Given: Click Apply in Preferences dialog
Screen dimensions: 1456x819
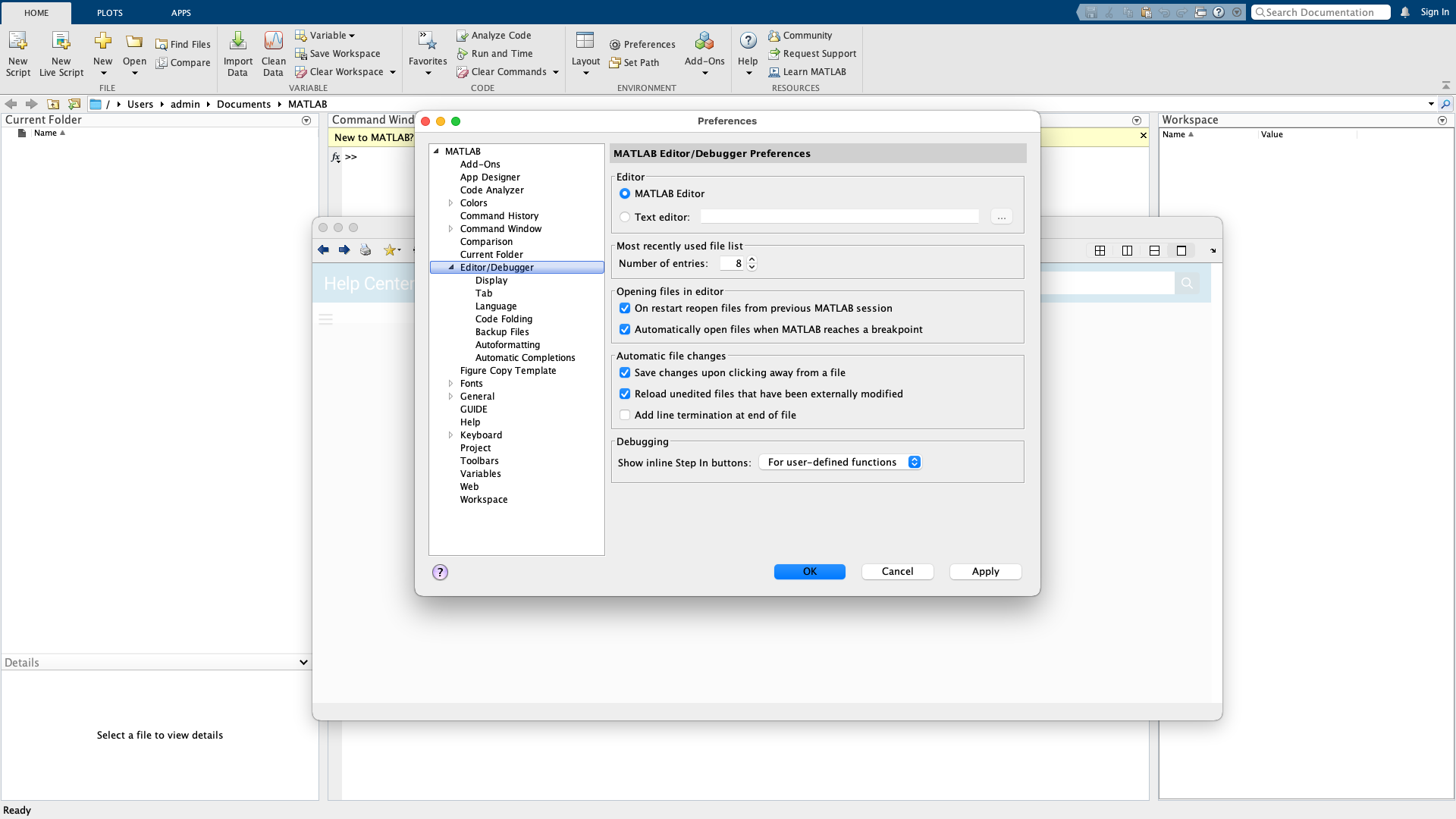Looking at the screenshot, I should [985, 572].
